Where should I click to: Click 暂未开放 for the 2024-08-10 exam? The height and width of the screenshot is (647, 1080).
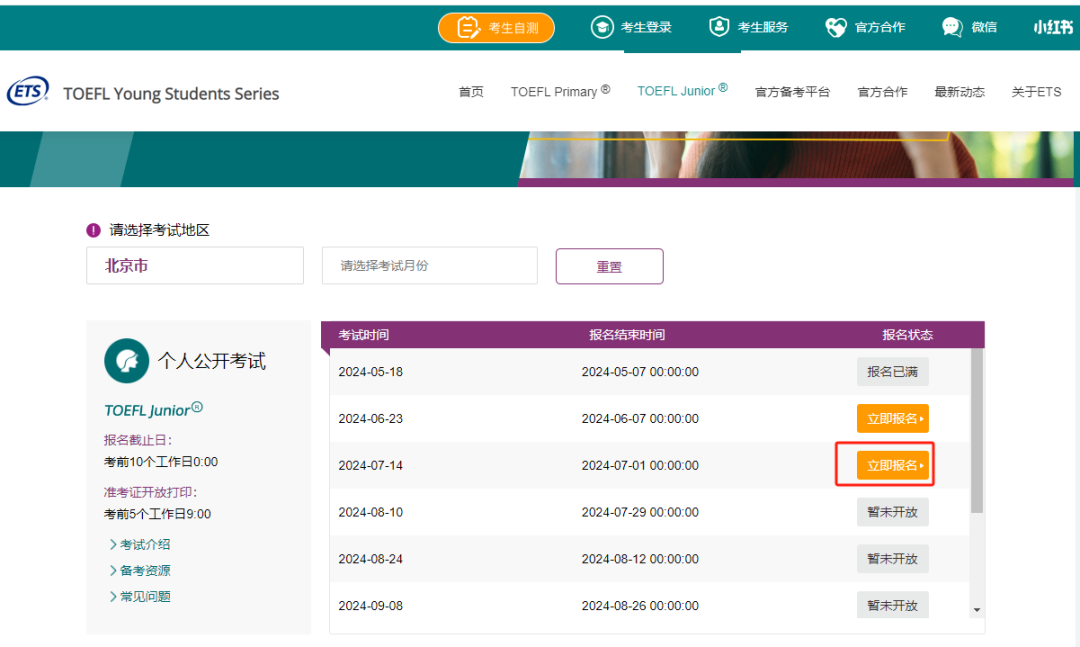(x=893, y=512)
